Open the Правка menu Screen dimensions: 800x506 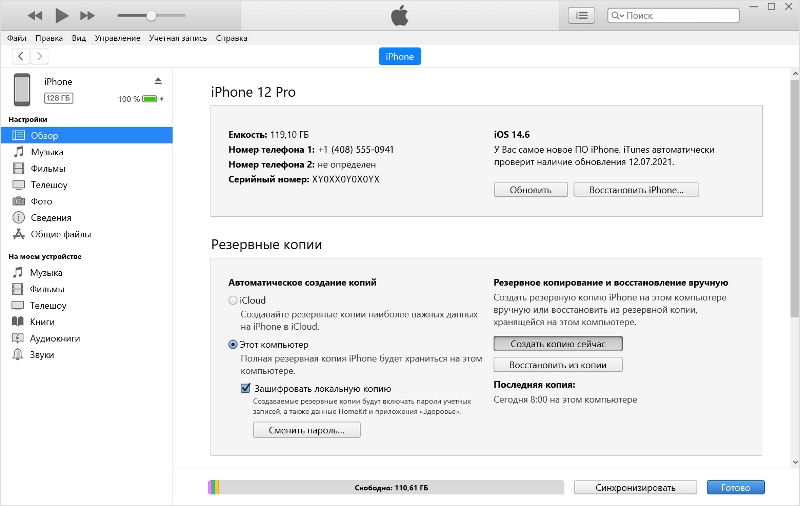(x=49, y=38)
